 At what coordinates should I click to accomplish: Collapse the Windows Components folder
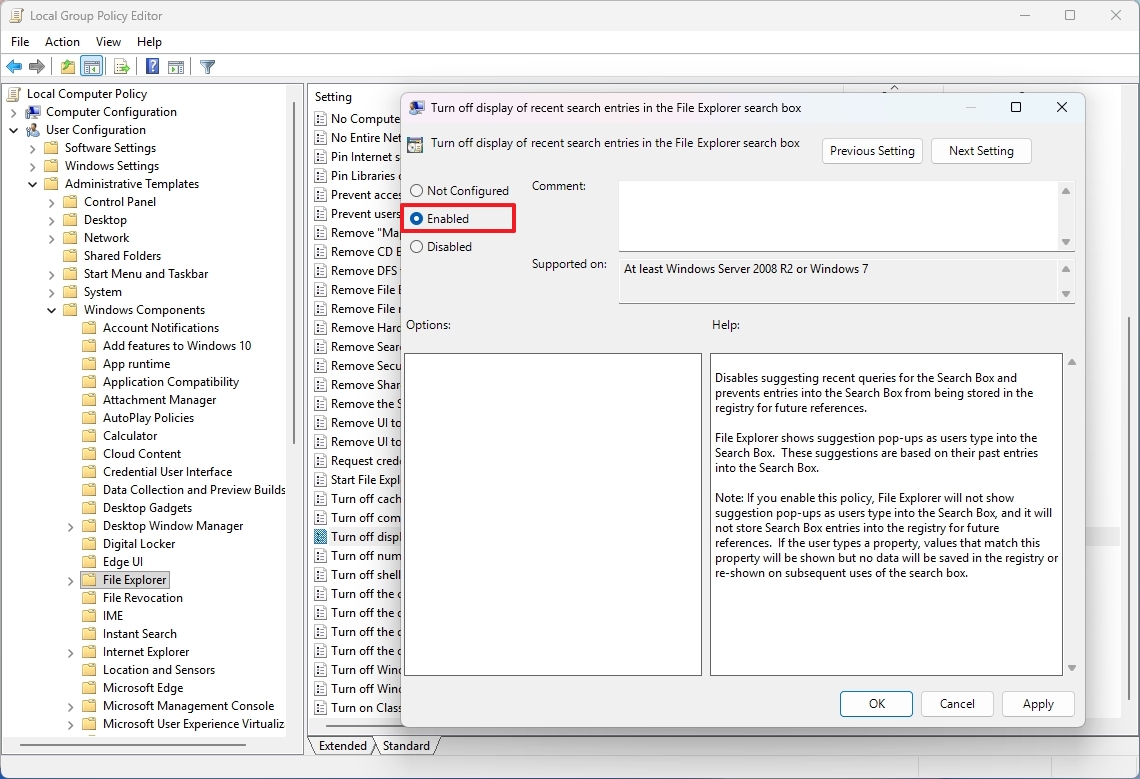coord(50,309)
